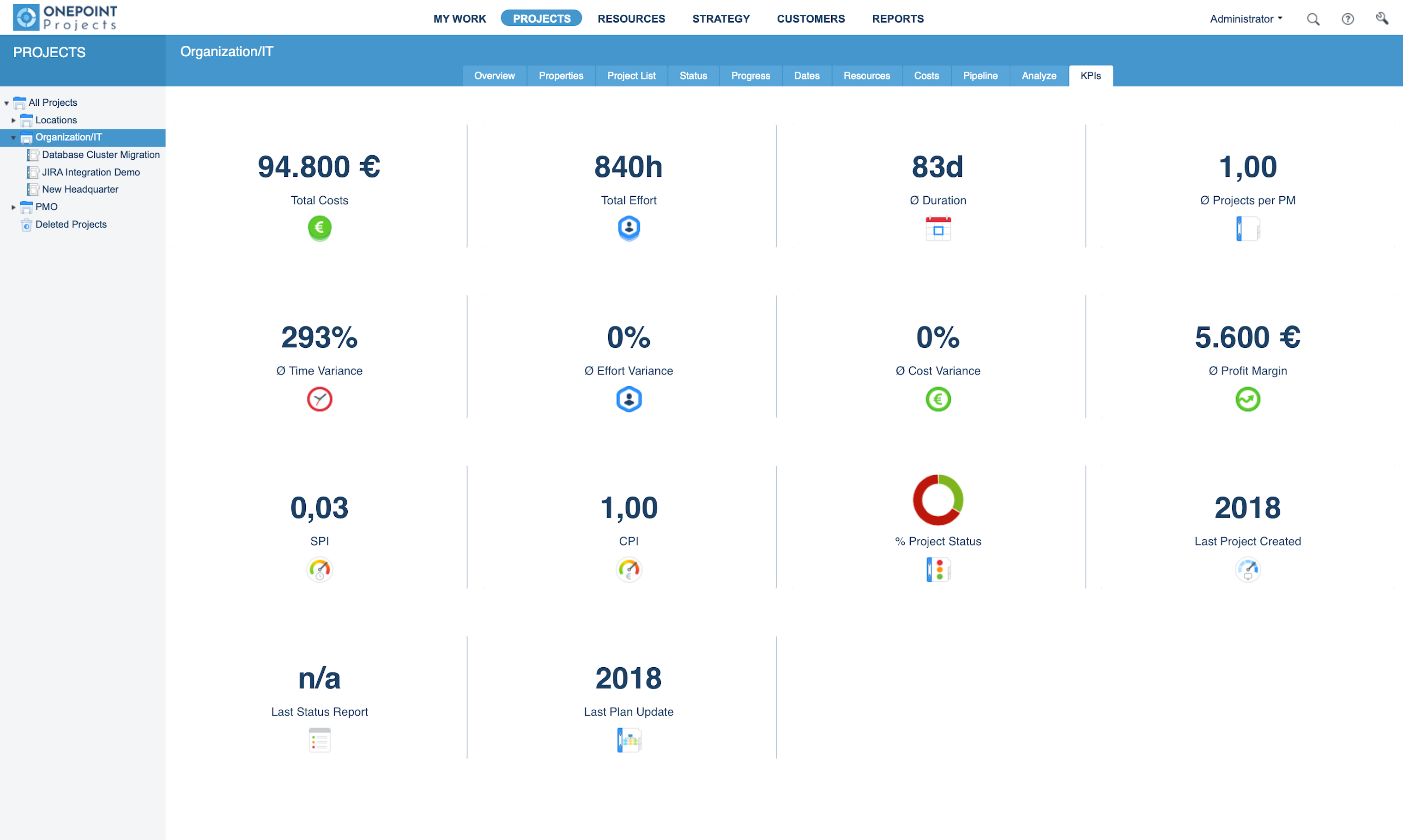Select the JIRA Integration Demo project
The width and height of the screenshot is (1403, 840).
[91, 172]
